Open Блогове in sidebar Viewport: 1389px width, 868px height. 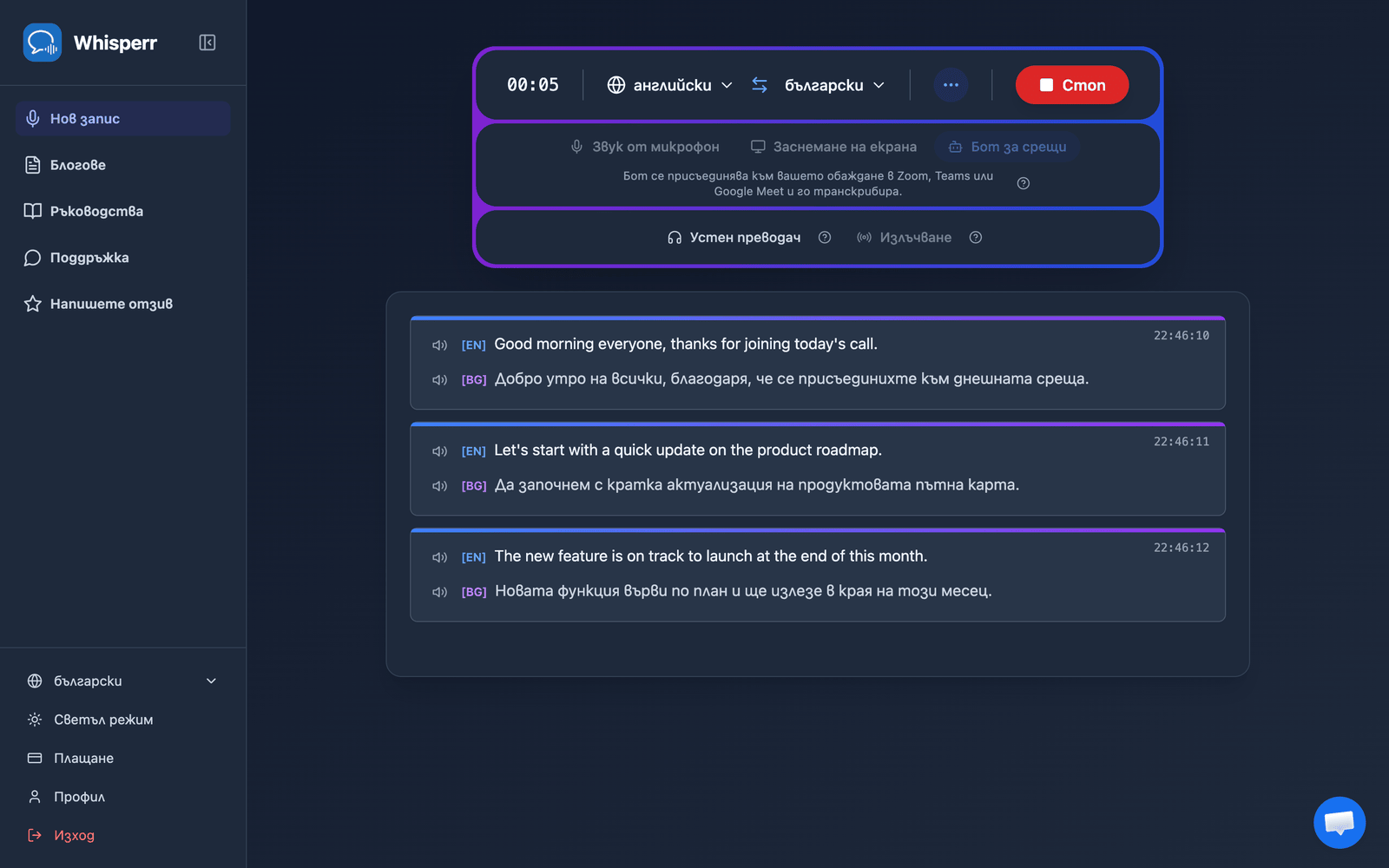[x=122, y=165]
